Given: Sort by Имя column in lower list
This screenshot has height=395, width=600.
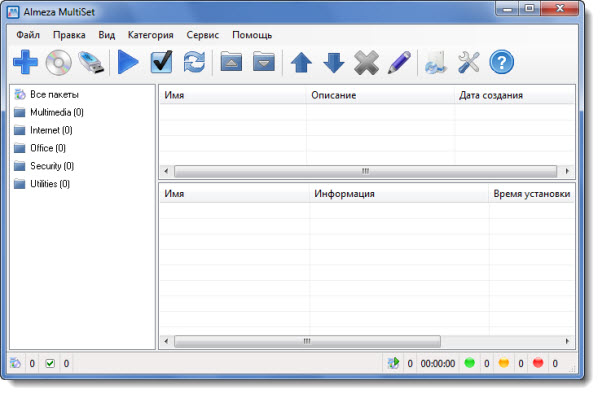Looking at the screenshot, I should click(234, 193).
